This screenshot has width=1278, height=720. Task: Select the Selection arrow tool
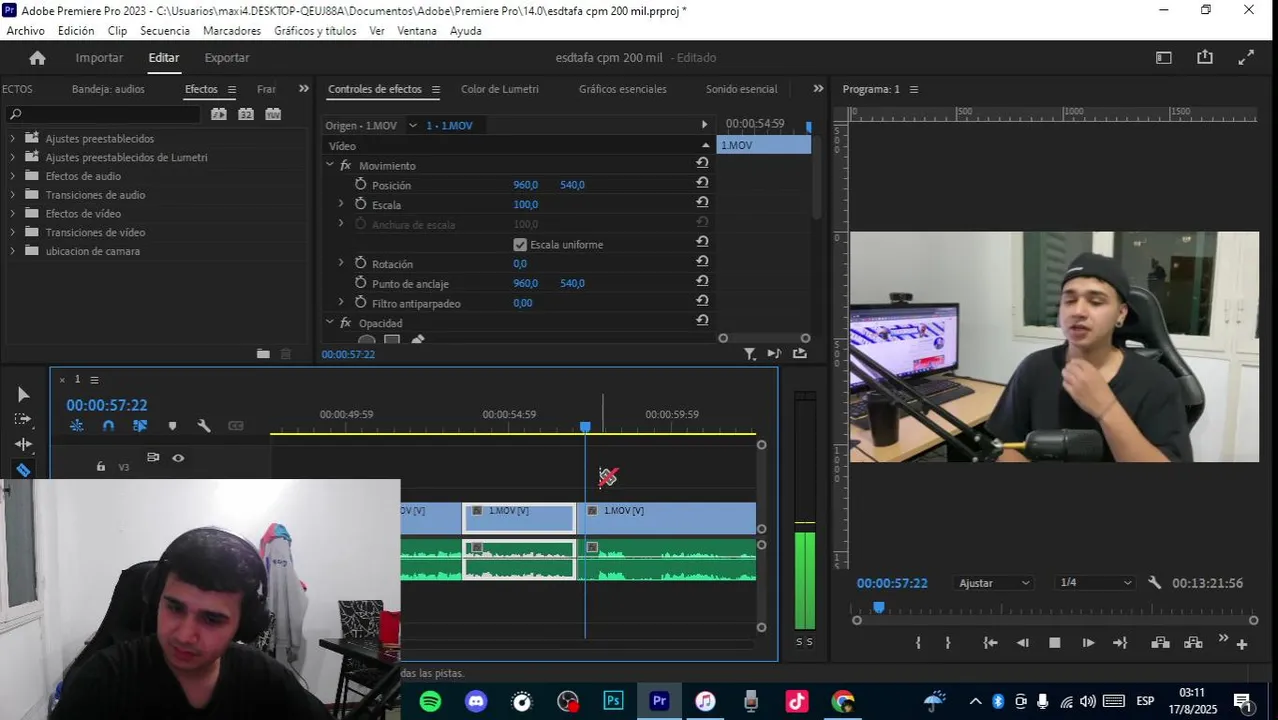tap(23, 395)
